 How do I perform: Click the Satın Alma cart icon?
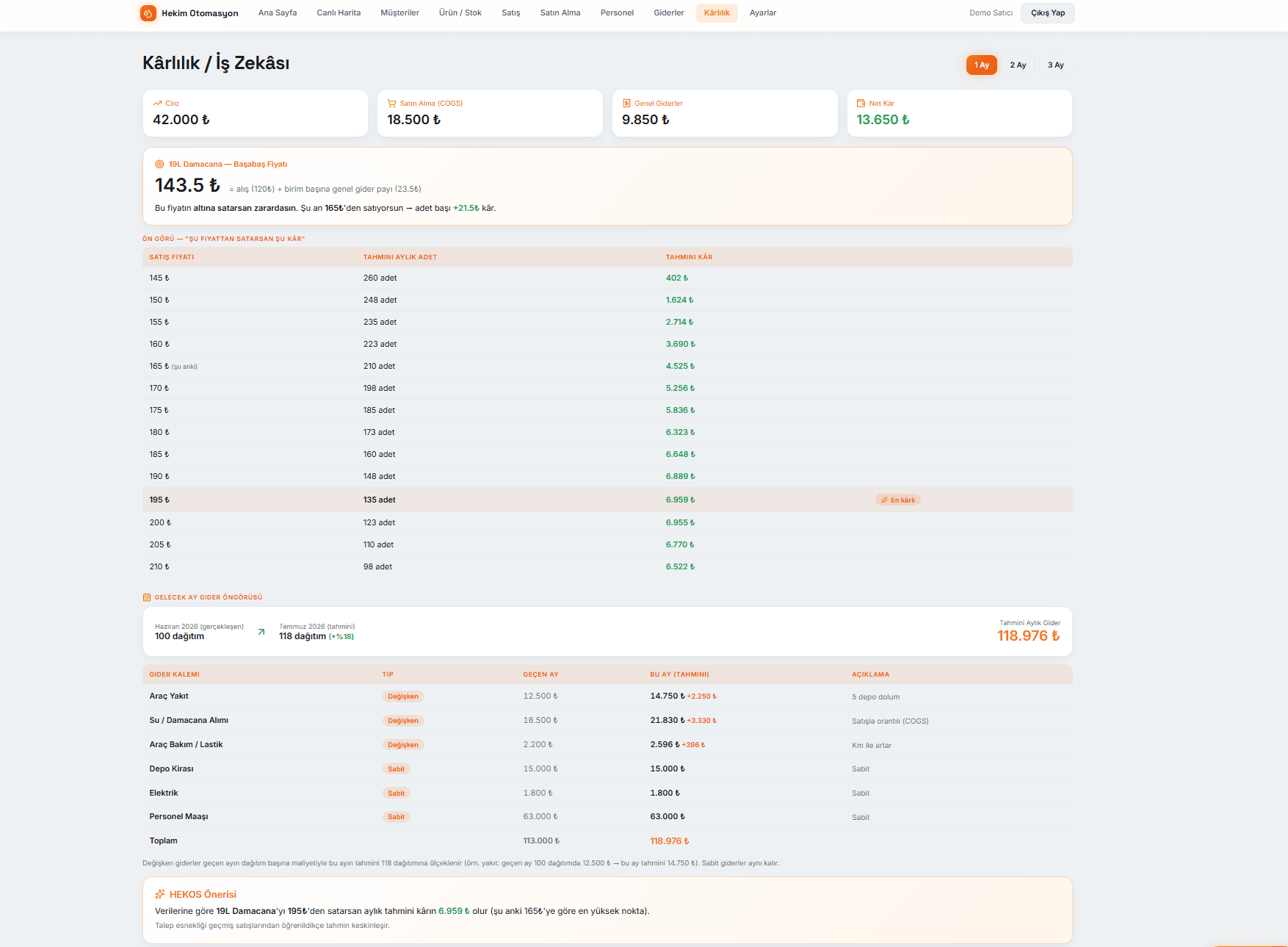[x=391, y=104]
